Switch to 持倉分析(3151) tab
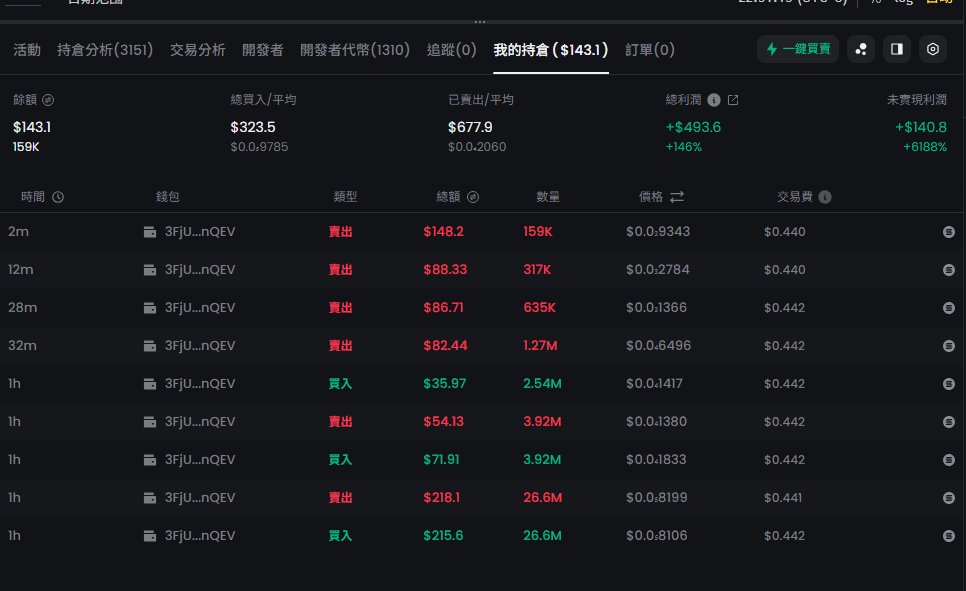 pyautogui.click(x=105, y=50)
